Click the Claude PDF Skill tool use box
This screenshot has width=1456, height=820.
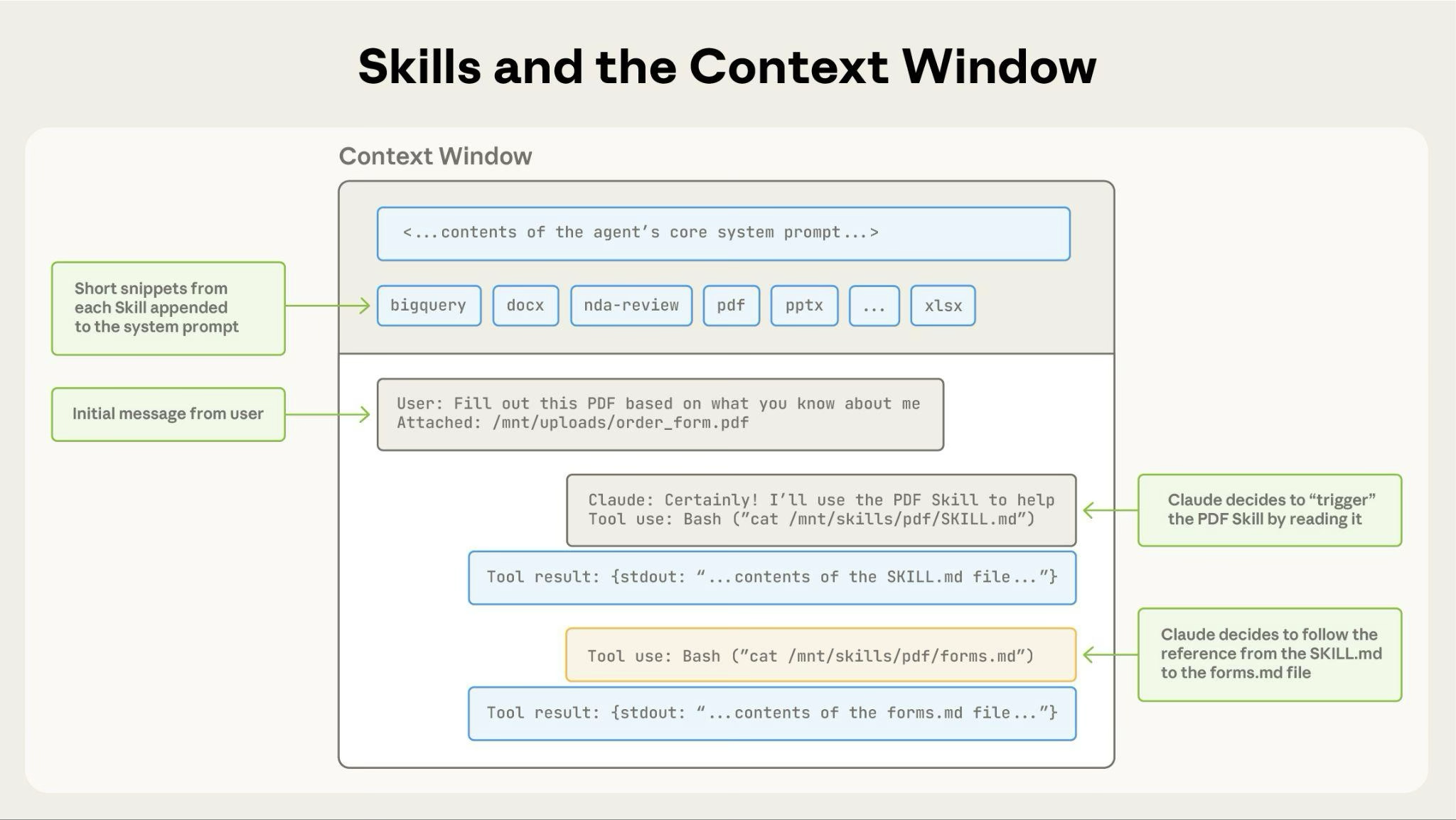821,509
